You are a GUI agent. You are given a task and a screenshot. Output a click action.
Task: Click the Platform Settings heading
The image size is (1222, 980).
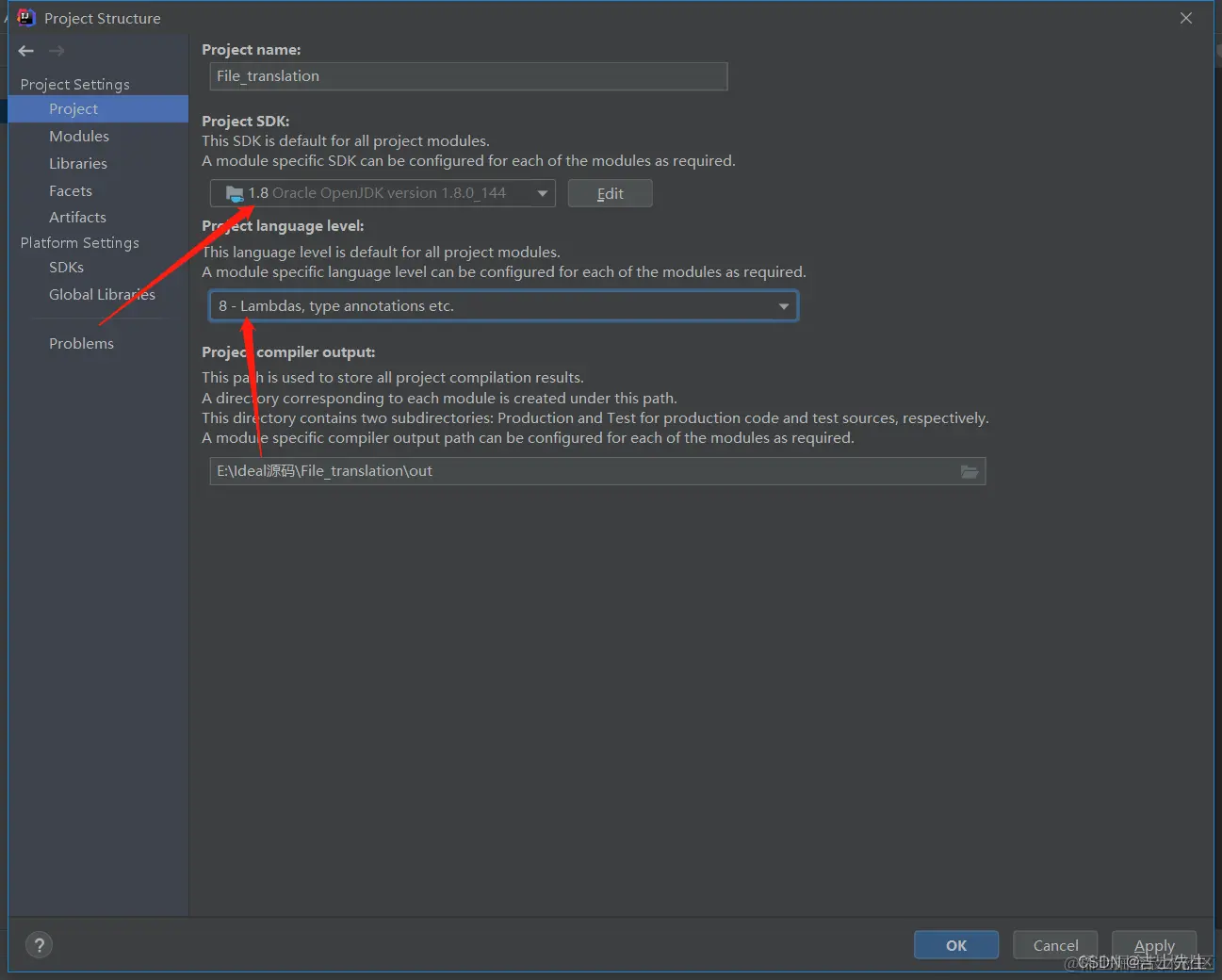80,243
